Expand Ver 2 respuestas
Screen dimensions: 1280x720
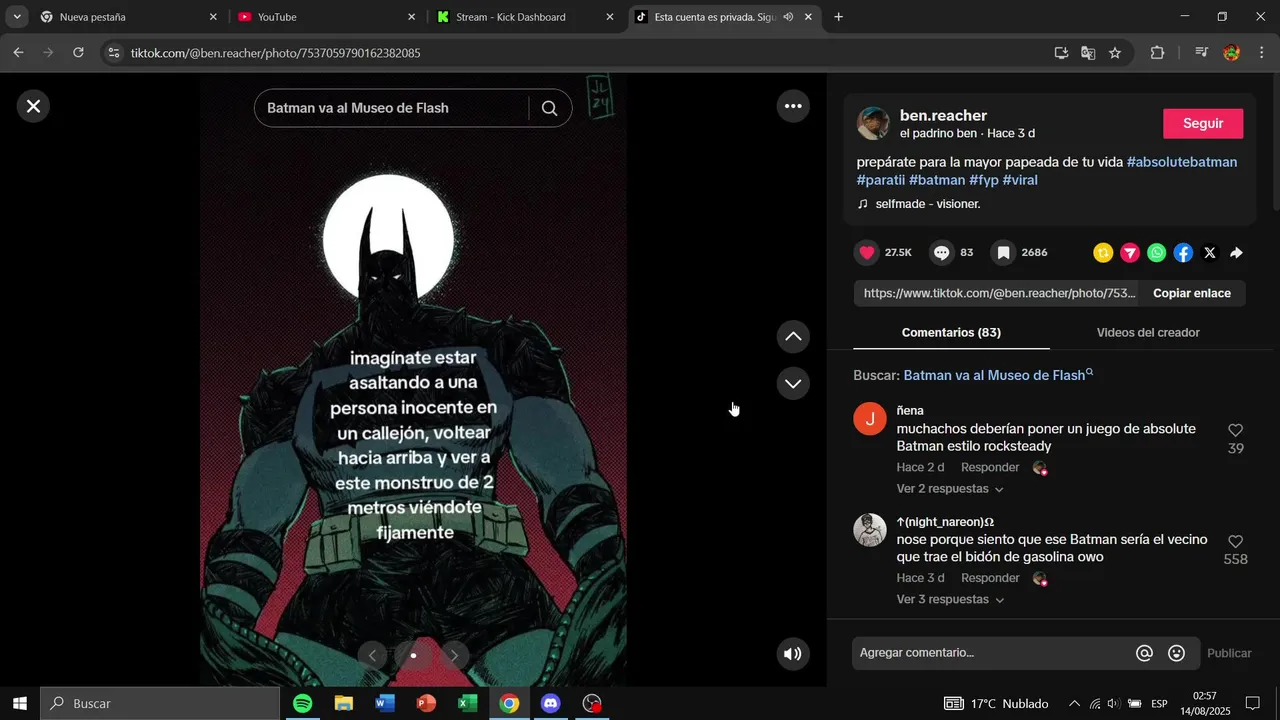tap(950, 489)
